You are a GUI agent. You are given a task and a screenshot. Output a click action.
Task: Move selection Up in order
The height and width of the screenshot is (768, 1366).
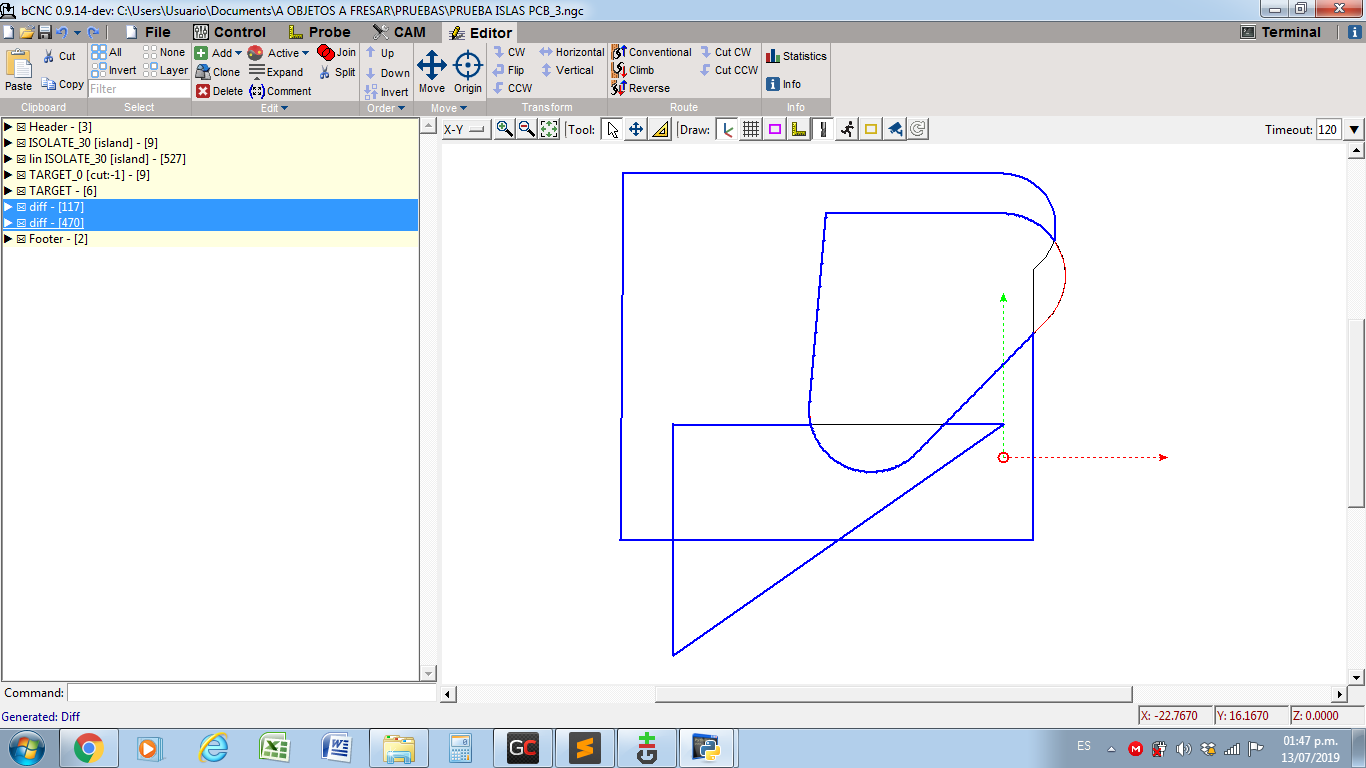[380, 53]
